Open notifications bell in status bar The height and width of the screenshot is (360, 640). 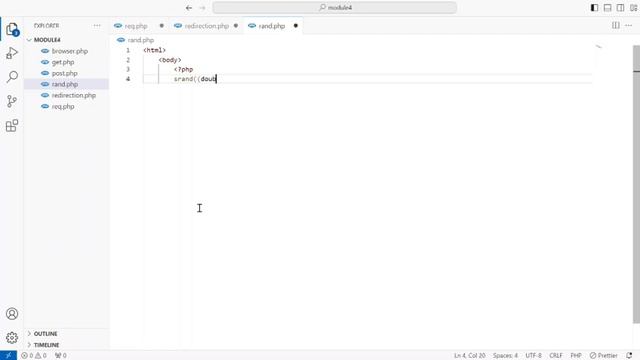[629, 356]
